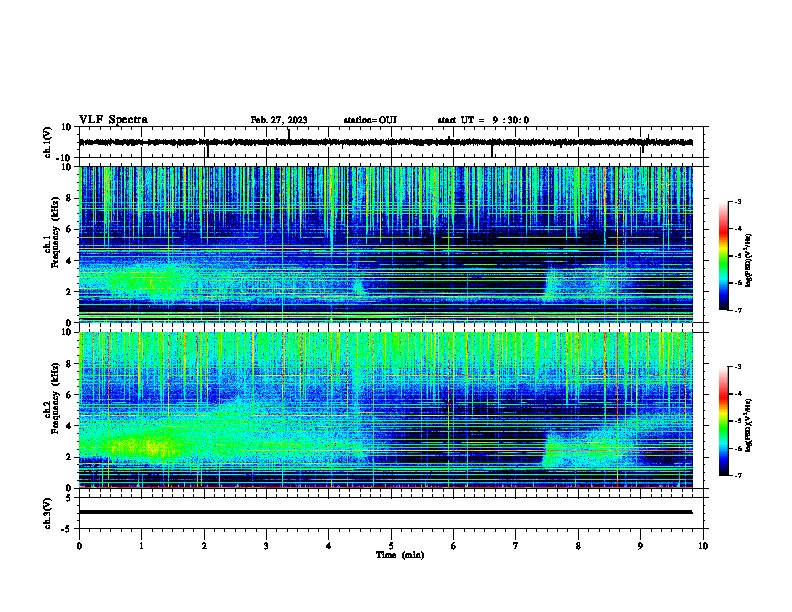Image resolution: width=792 pixels, height=612 pixels.
Task: Click the "6" kHz tick on ch.2 spectrogram
Action: (69, 395)
